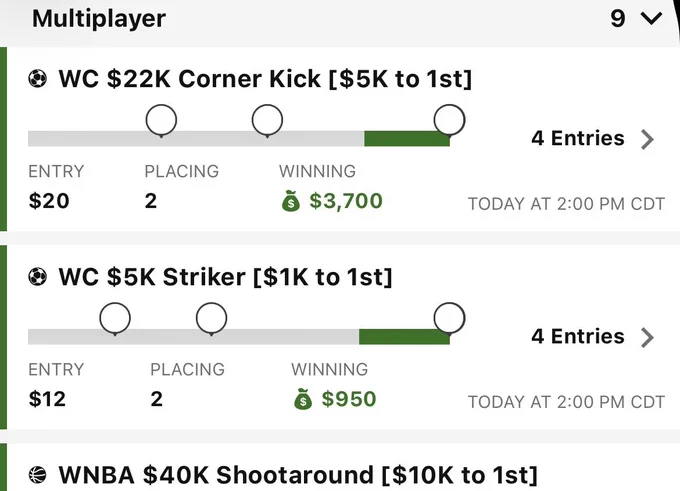
Task: Open the 4 Entries arrow for Striker contest
Action: coord(647,338)
